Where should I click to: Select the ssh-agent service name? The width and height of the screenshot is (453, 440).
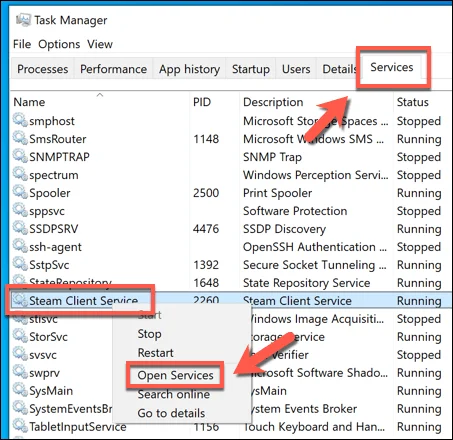[55, 247]
